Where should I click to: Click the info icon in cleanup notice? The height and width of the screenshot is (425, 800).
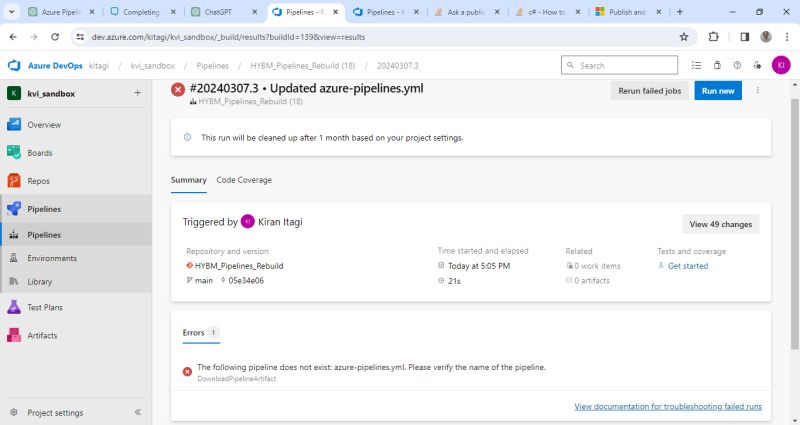[187, 137]
